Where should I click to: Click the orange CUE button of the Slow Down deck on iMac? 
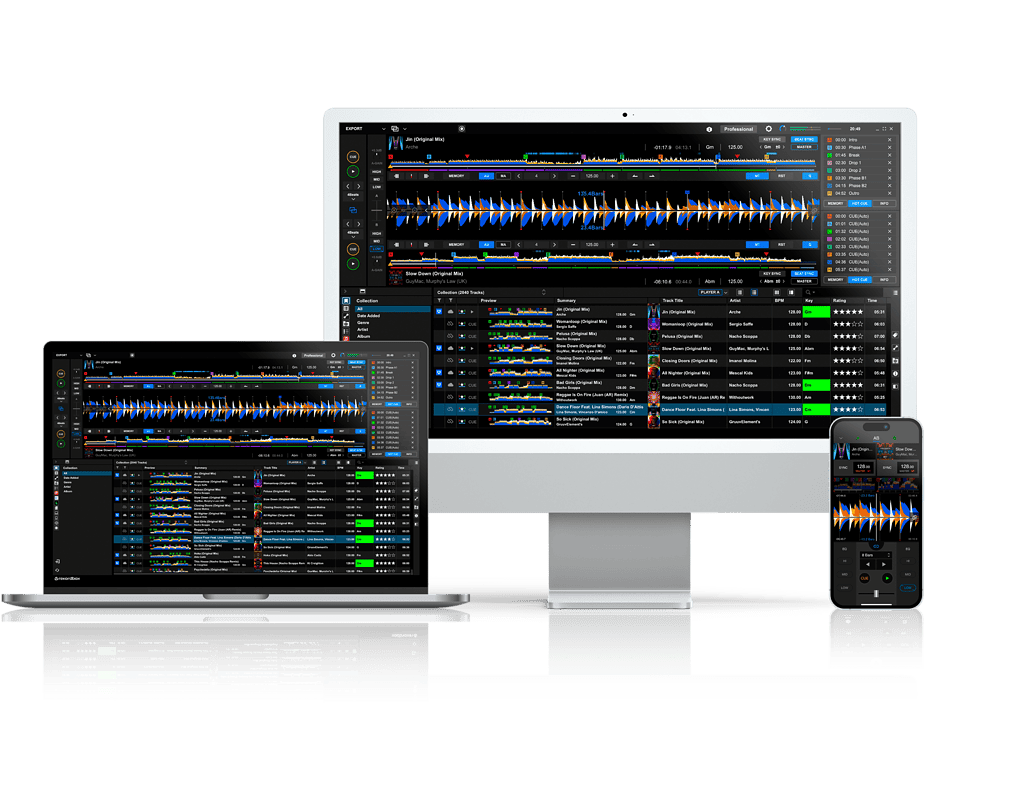click(353, 249)
